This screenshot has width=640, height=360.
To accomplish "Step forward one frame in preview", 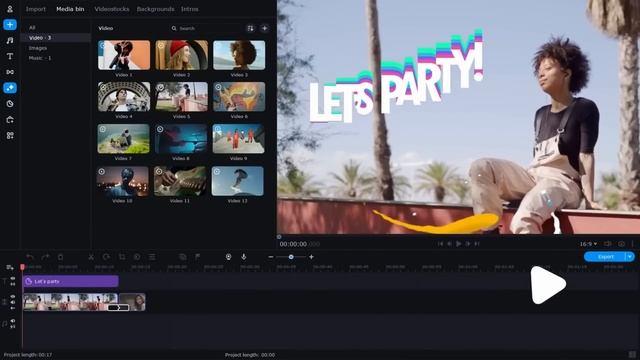I will click(468, 244).
